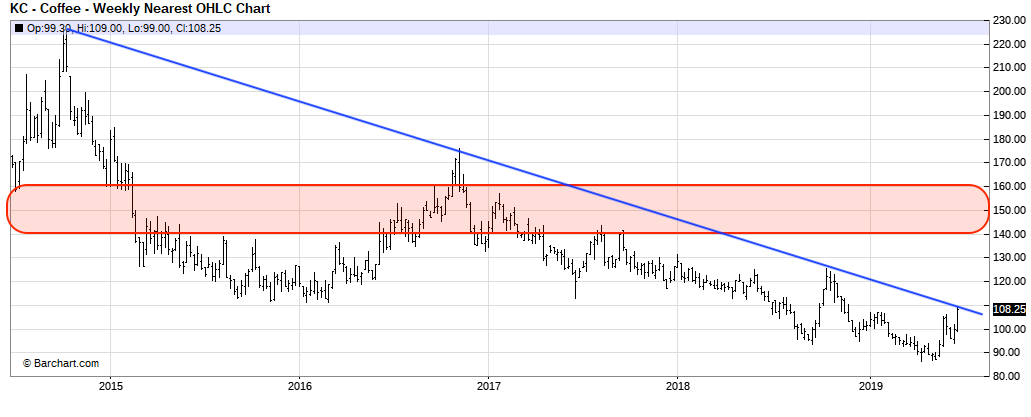1031x417 pixels.
Task: Click the Lo:99.00 value in header
Action: (x=149, y=28)
